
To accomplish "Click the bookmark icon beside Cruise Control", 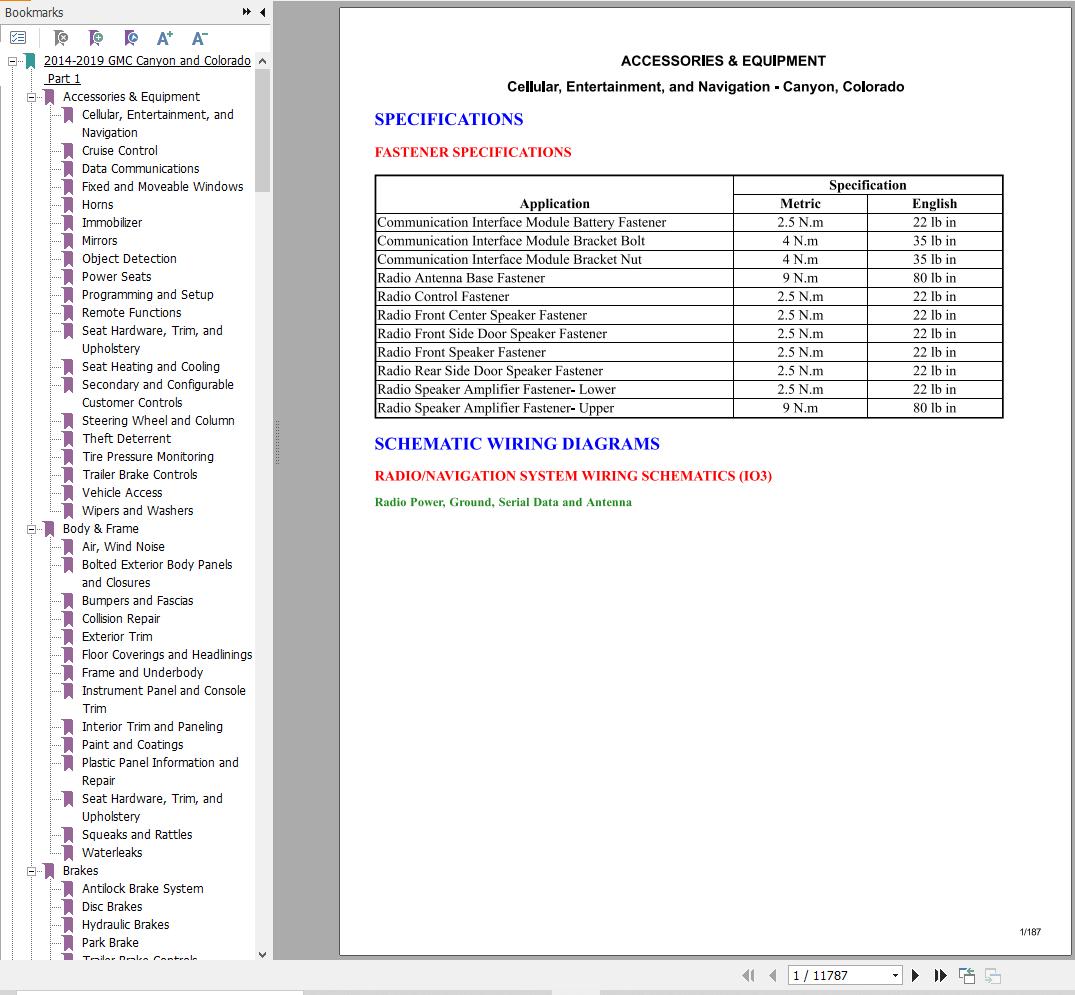I will click(69, 151).
